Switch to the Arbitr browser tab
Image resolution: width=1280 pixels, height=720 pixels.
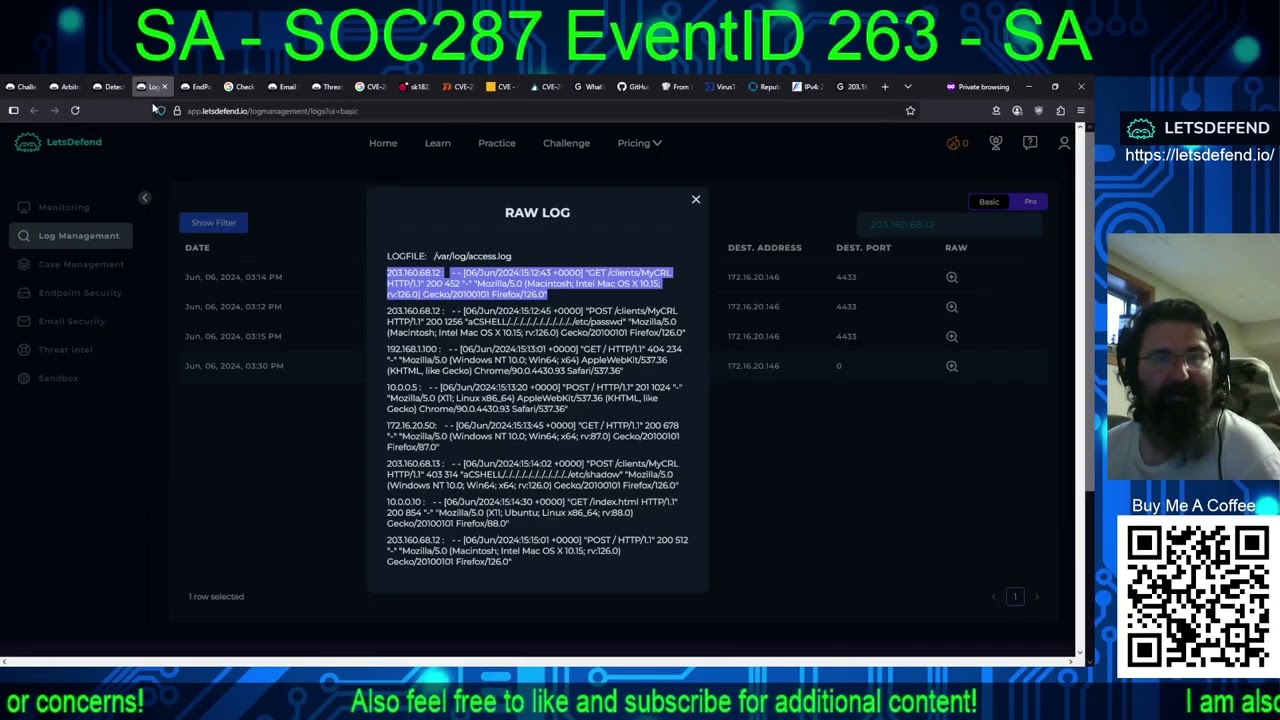65,87
